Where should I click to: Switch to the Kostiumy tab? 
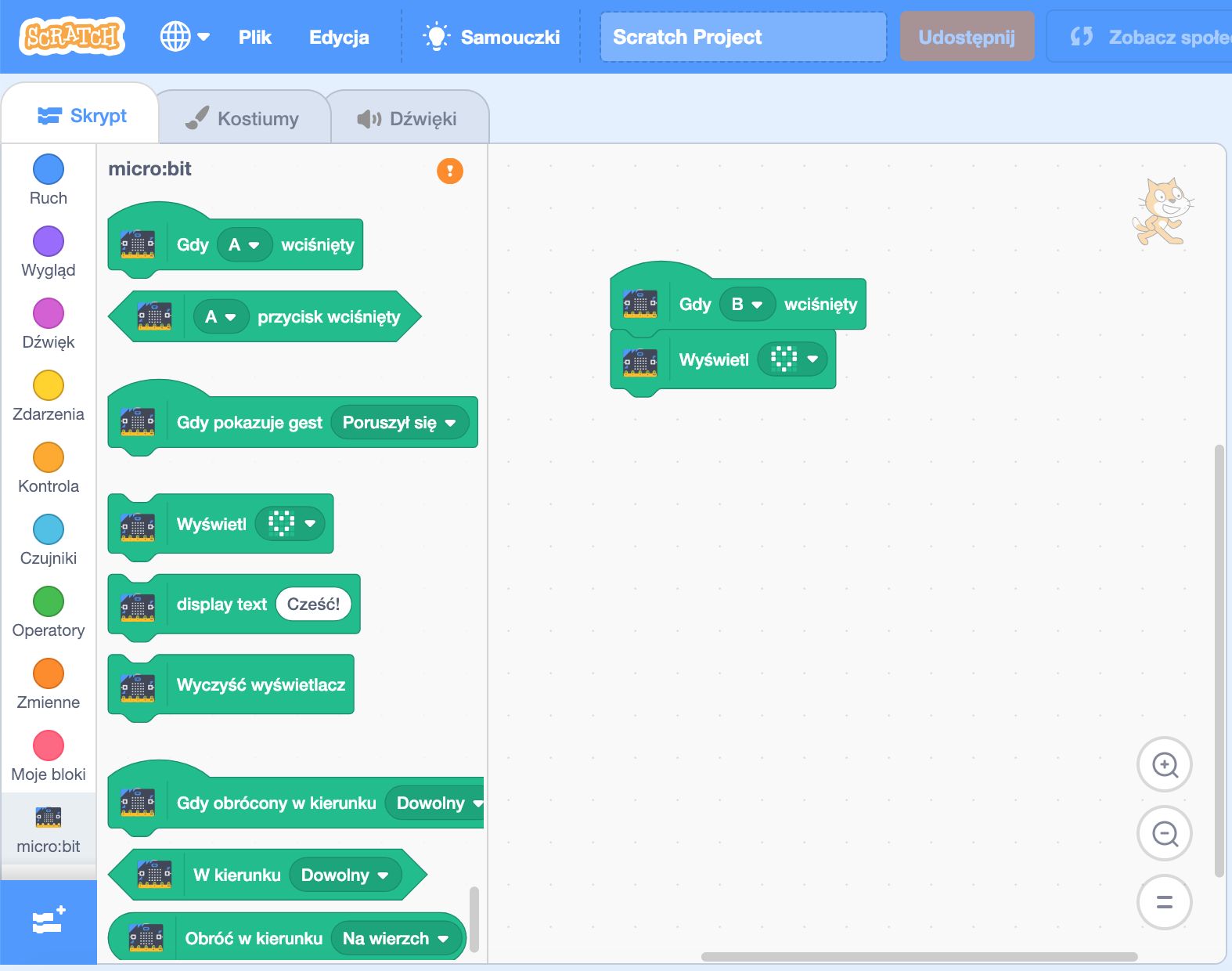pos(243,118)
